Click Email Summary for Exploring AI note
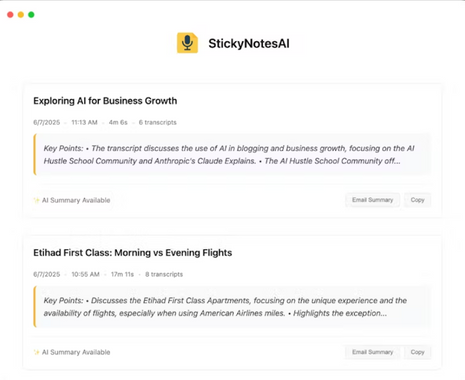Screen dimensions: 465x380 click(372, 200)
